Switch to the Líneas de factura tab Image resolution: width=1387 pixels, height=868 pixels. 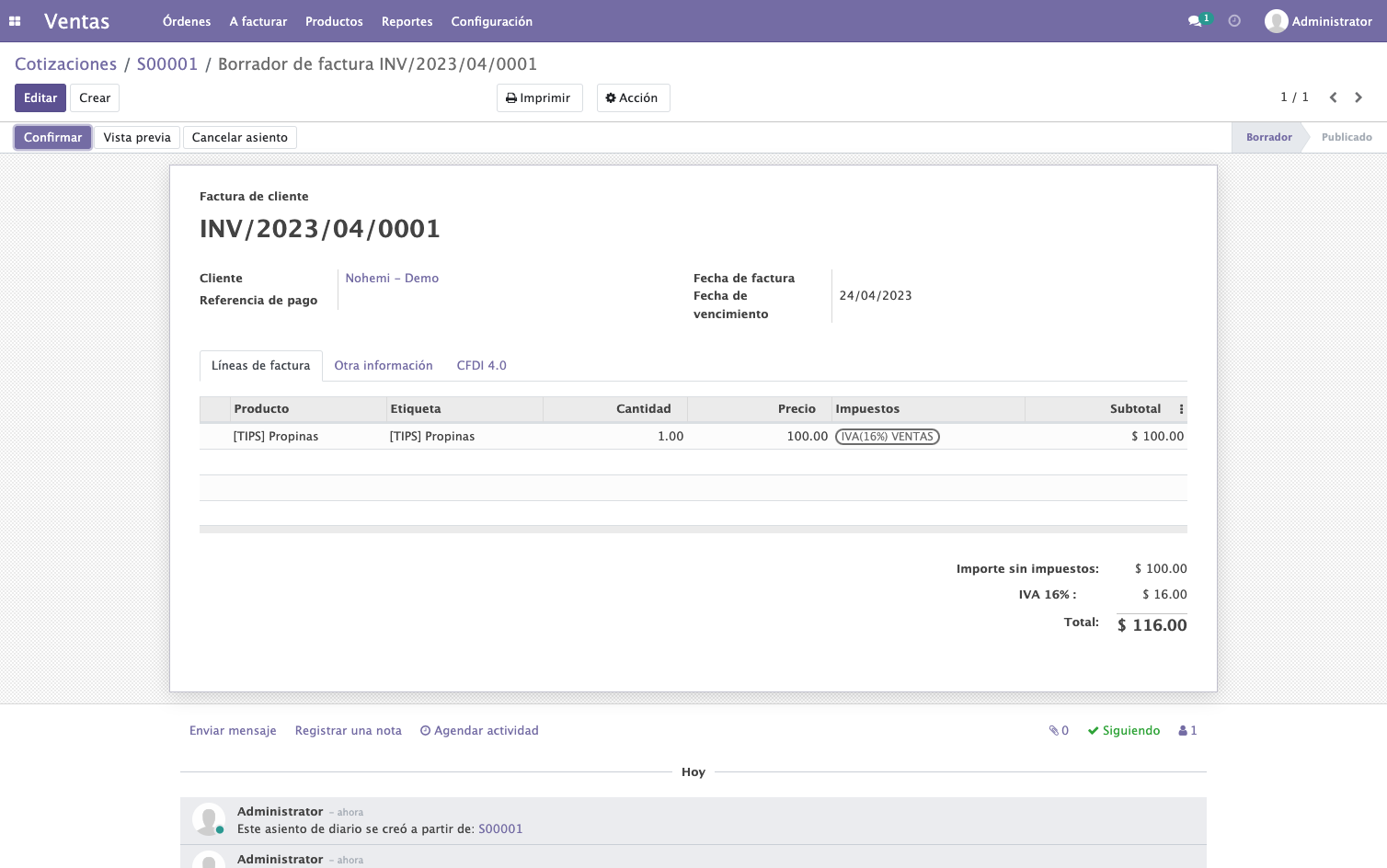click(x=261, y=366)
